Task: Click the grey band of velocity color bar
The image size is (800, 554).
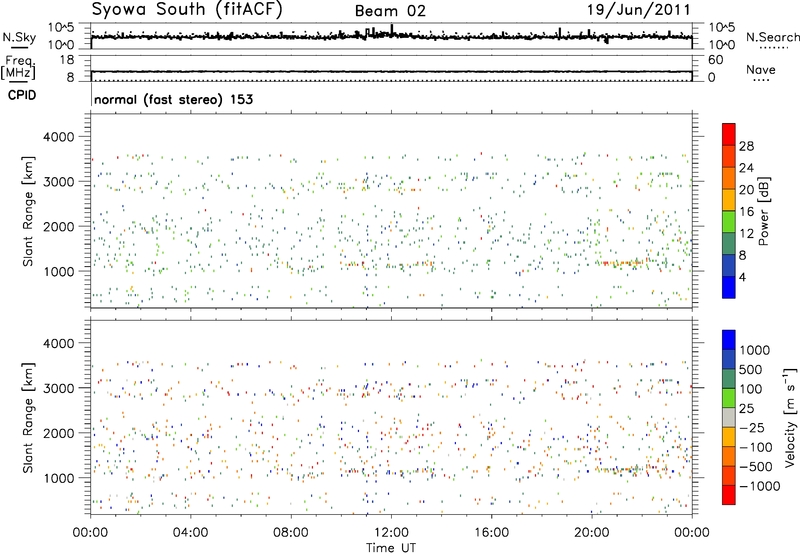Action: 729,418
